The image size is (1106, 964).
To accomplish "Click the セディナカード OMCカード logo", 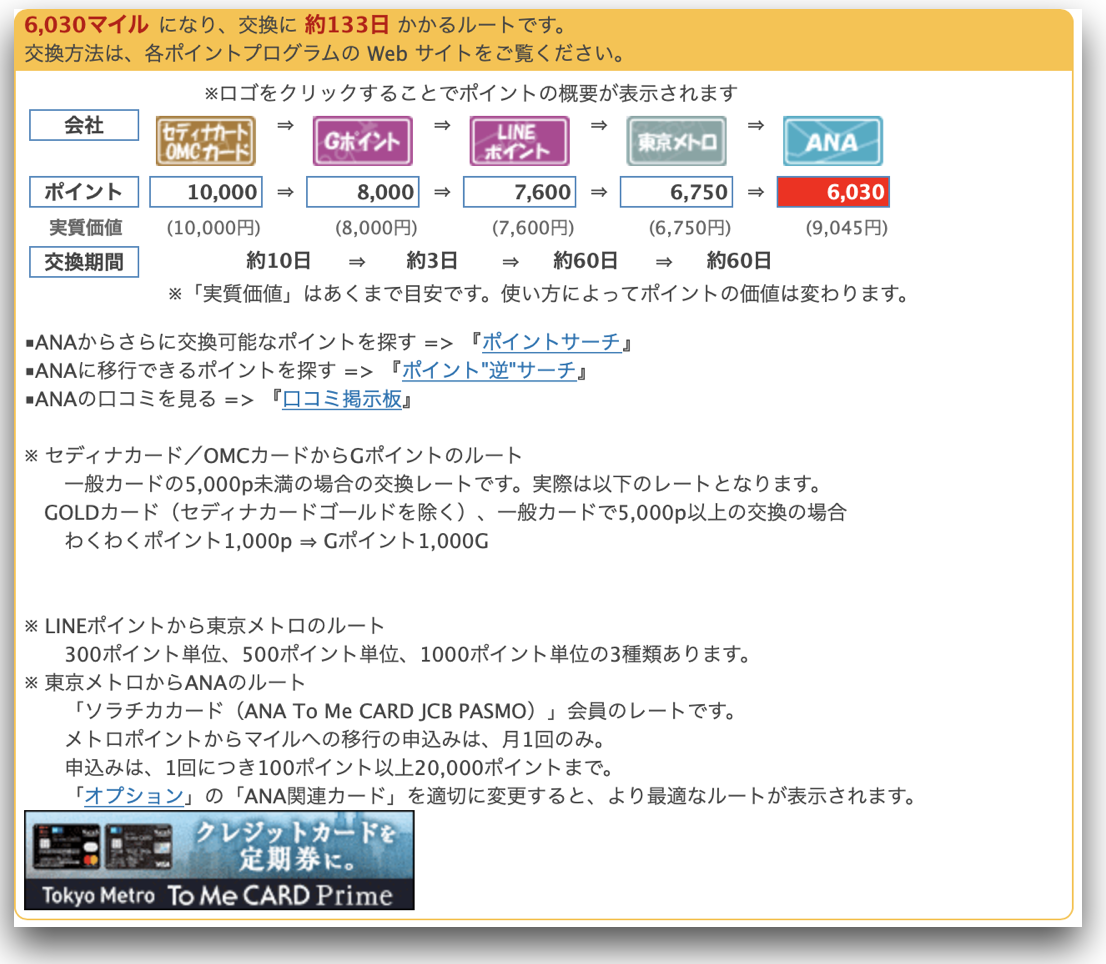I will (x=205, y=141).
